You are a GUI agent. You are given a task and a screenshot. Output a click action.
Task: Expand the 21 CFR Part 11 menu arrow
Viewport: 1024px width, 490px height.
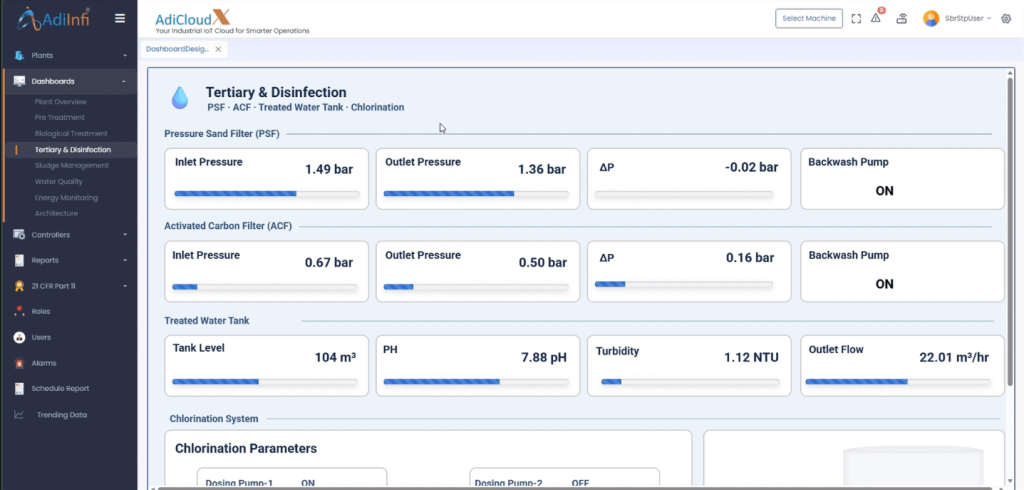[x=125, y=286]
